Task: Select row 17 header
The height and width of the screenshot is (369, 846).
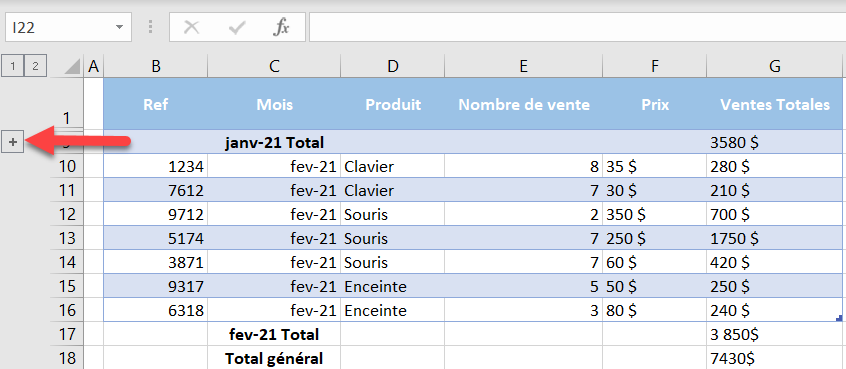Action: click(x=67, y=334)
